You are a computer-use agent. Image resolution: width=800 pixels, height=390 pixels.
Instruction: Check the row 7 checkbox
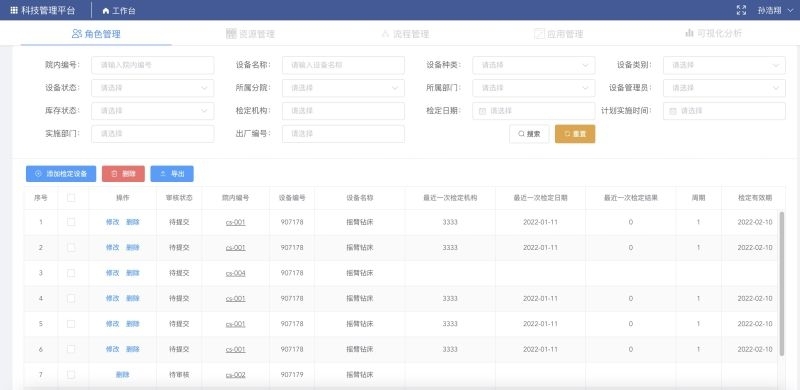[71, 375]
